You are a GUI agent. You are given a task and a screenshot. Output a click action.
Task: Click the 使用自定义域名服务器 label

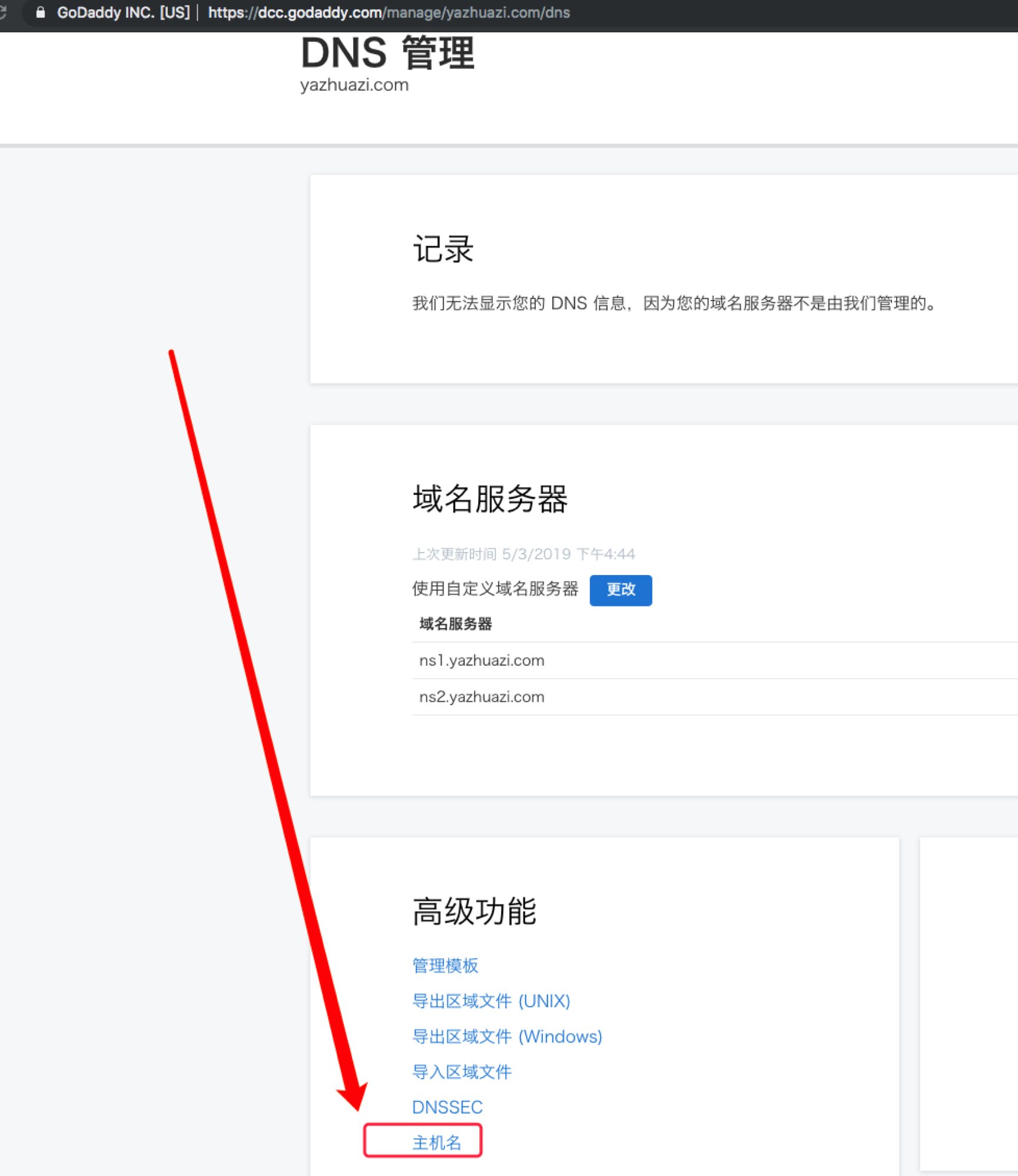[x=495, y=589]
